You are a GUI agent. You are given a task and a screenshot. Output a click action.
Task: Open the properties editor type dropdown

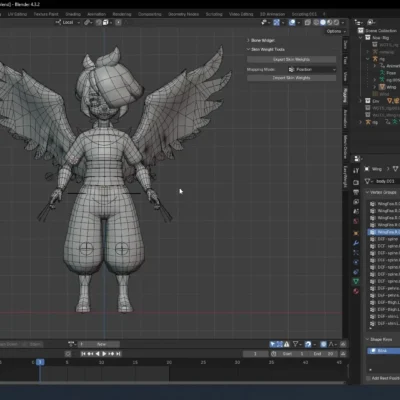(358, 159)
